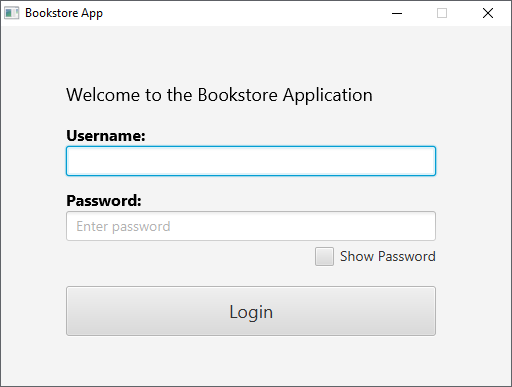Minimize the Bookstore App window
This screenshot has height=387, width=512.
pyautogui.click(x=397, y=13)
